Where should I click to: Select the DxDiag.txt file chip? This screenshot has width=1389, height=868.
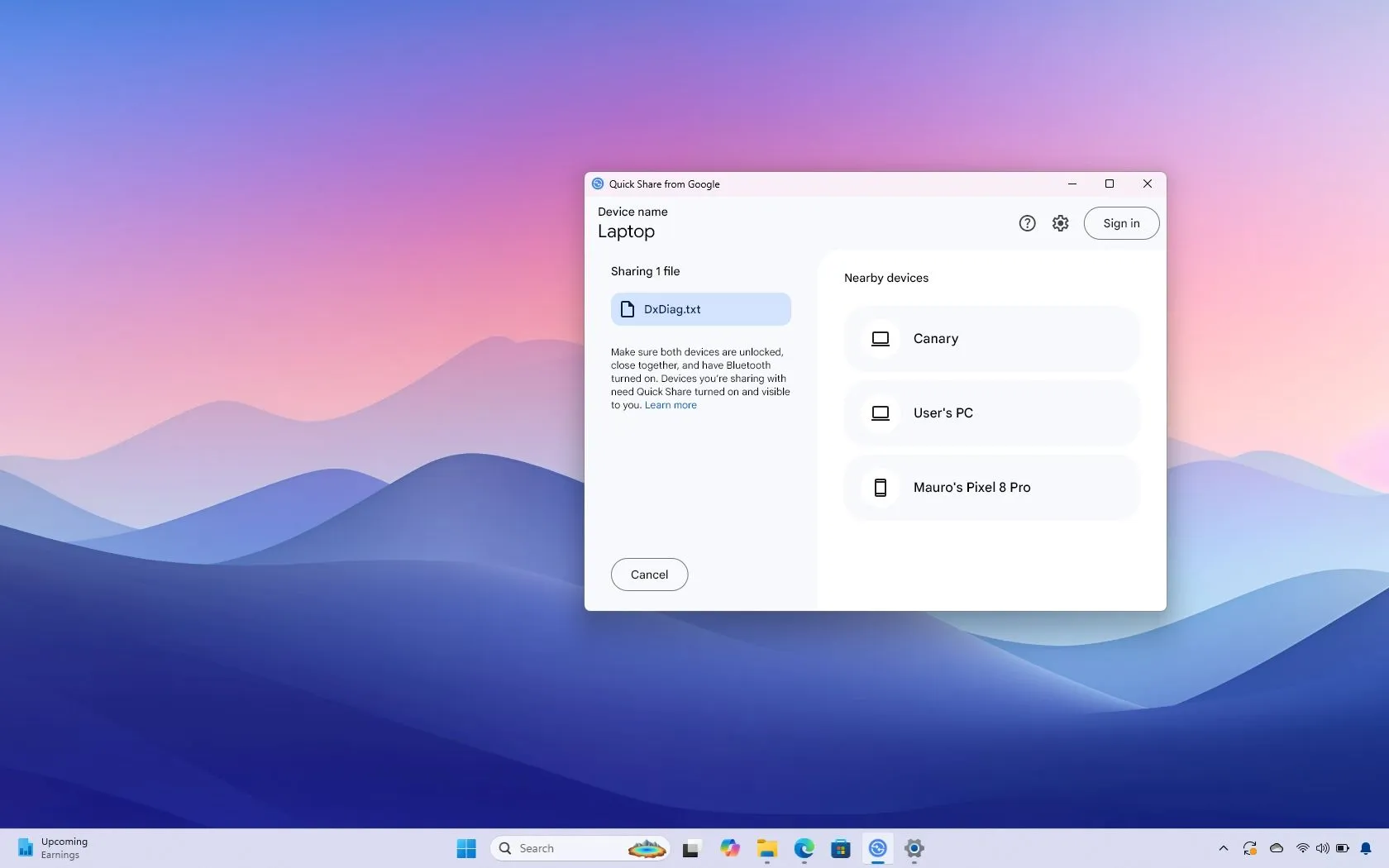click(x=701, y=309)
